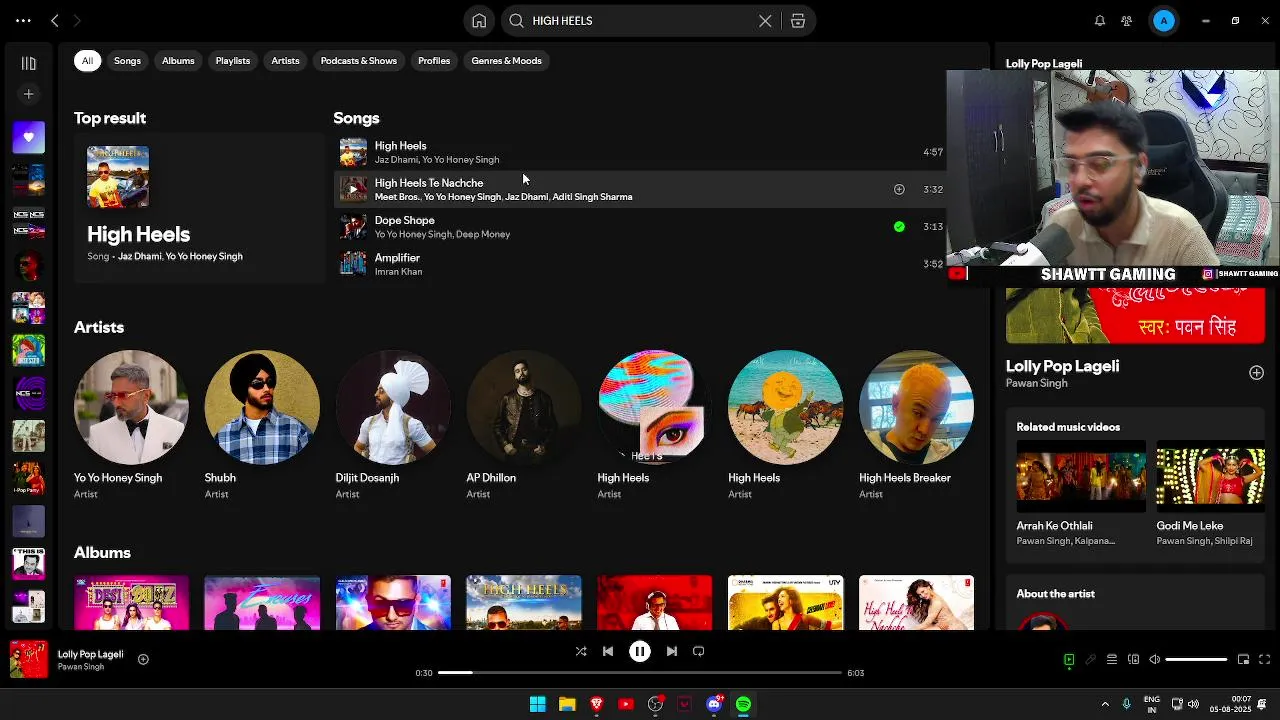Open the playback Queue
The height and width of the screenshot is (720, 1280).
(x=1112, y=660)
